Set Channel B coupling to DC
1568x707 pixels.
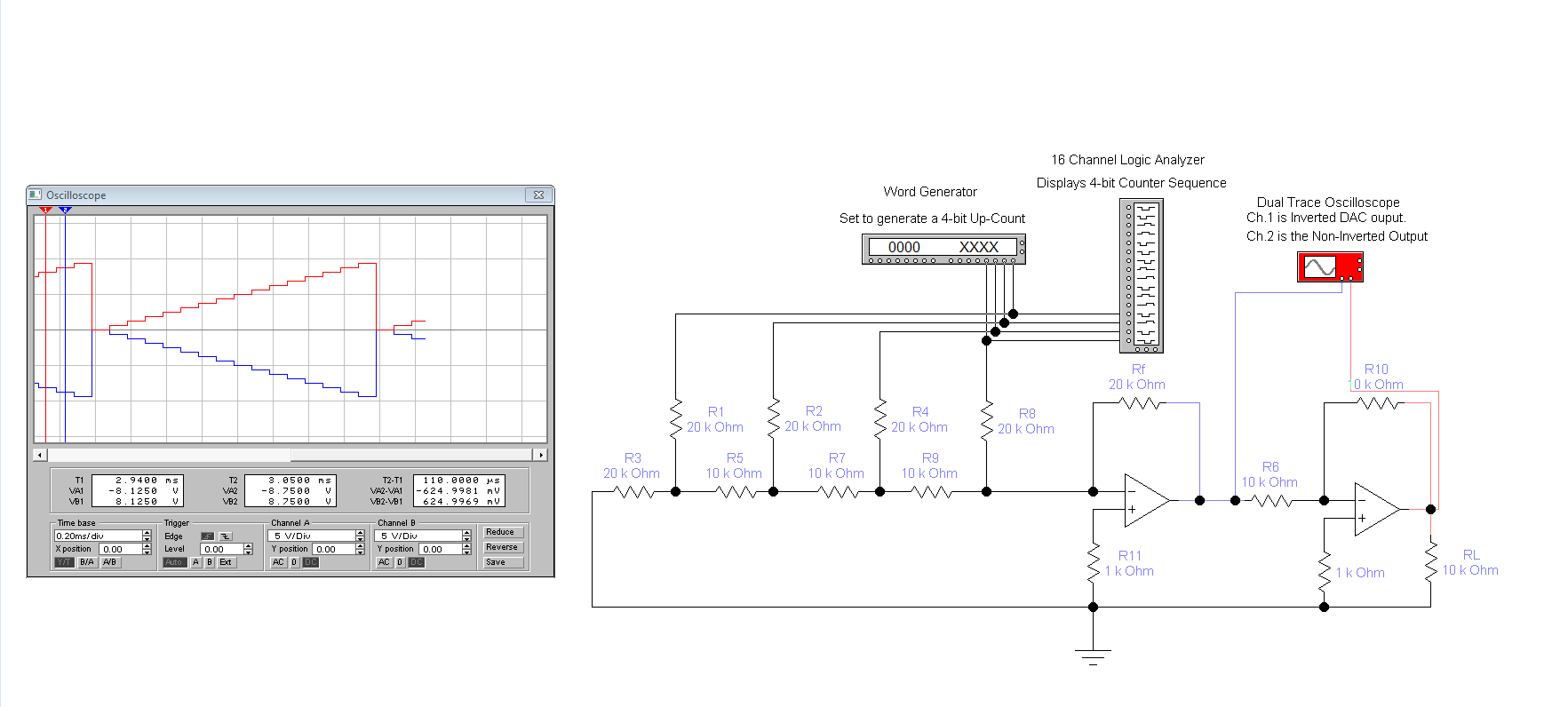coord(417,562)
